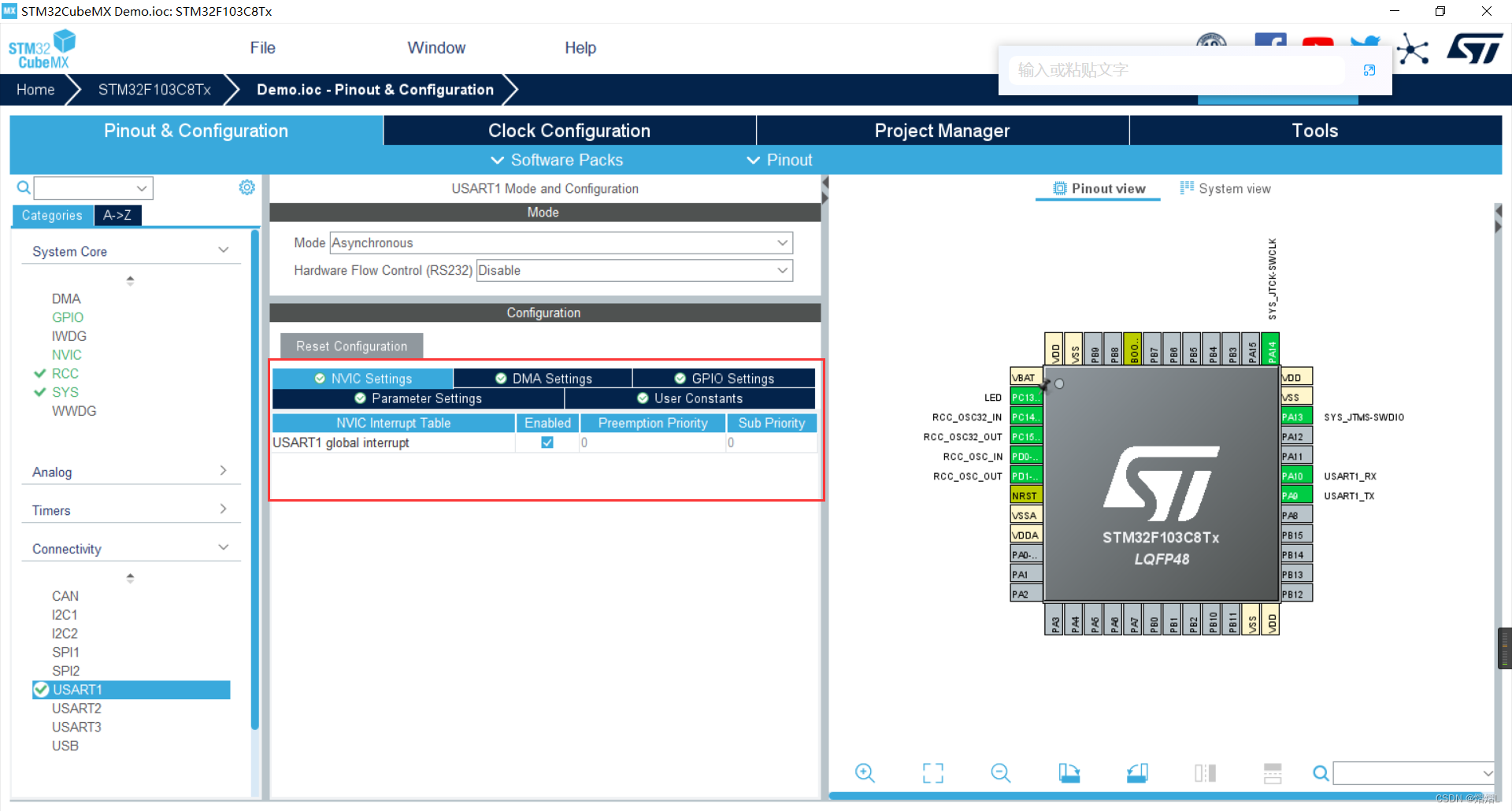
Task: Click the PC13 LED pin
Action: tap(1026, 397)
